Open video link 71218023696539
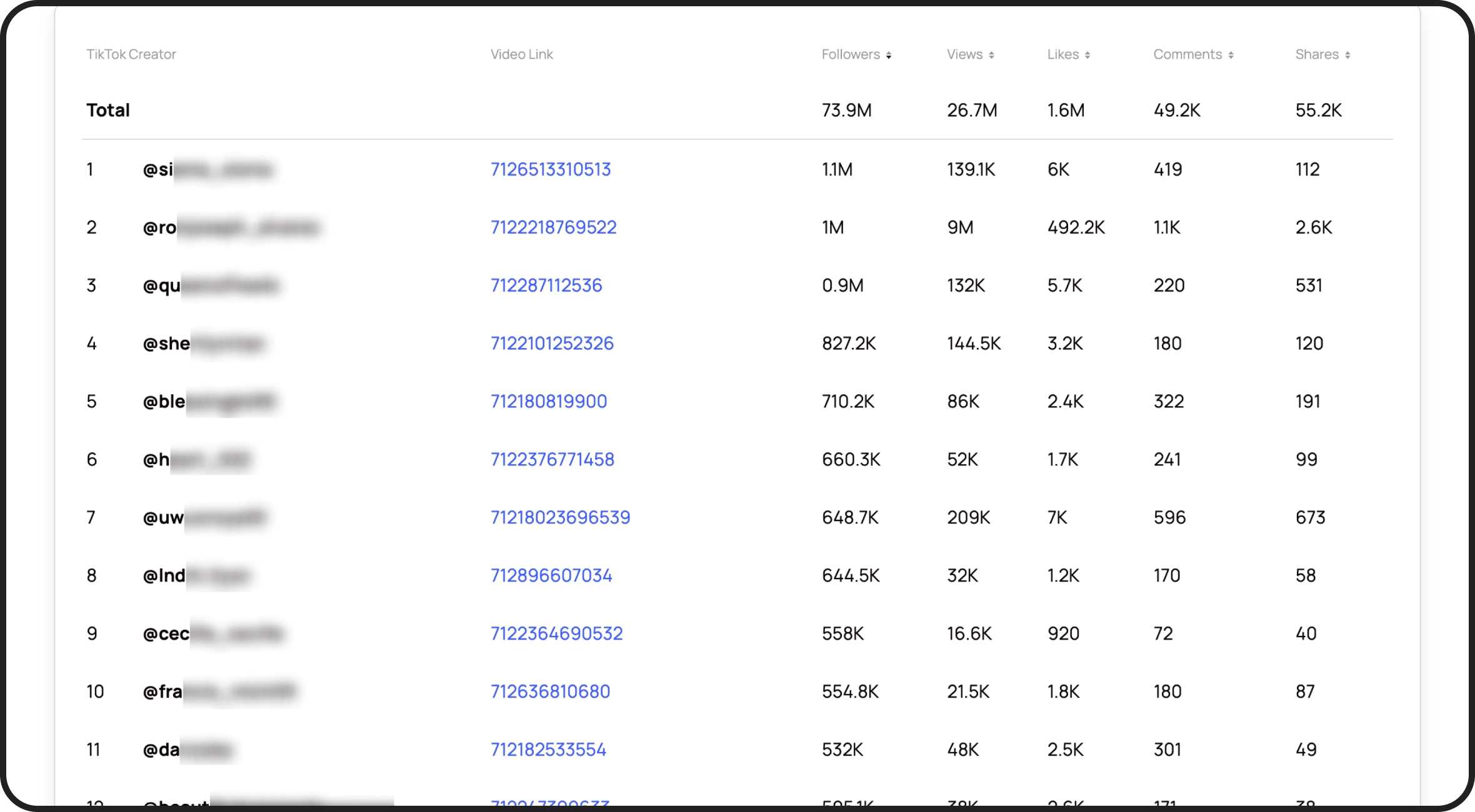 click(561, 517)
